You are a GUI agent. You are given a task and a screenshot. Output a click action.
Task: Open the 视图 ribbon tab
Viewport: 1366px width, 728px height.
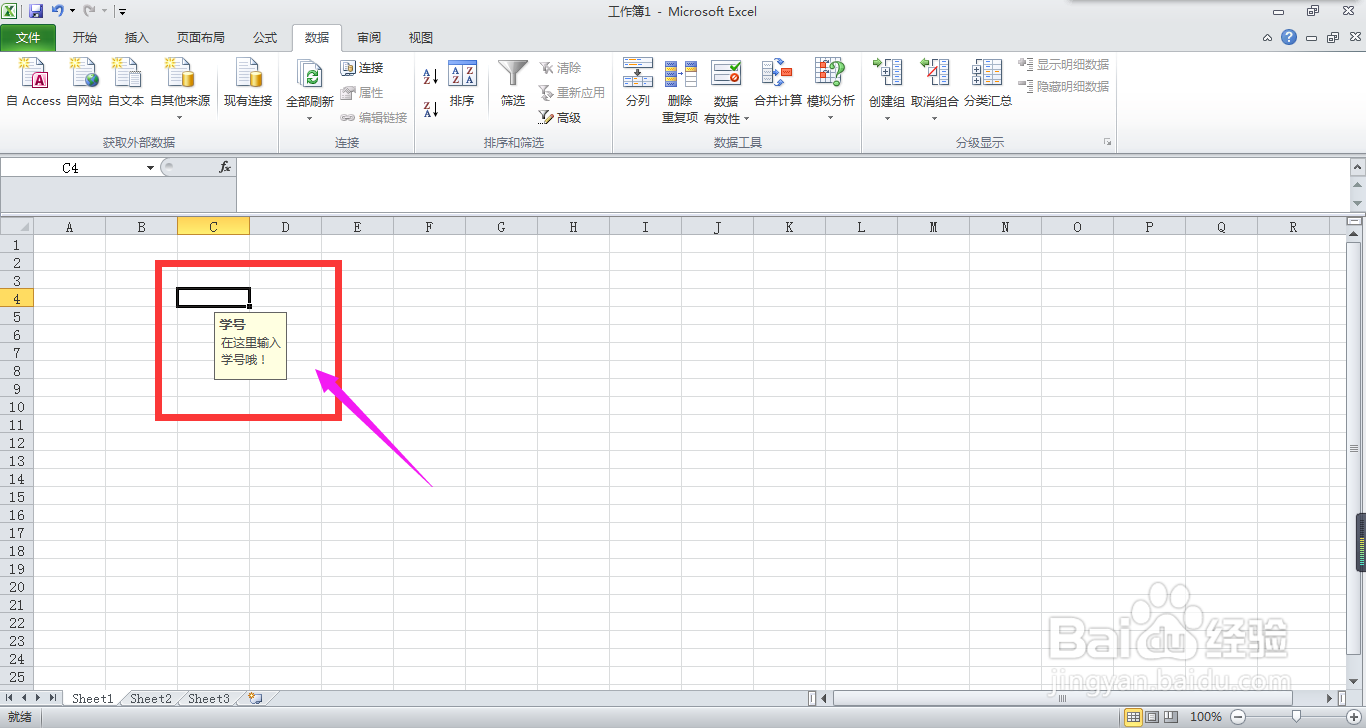point(420,37)
